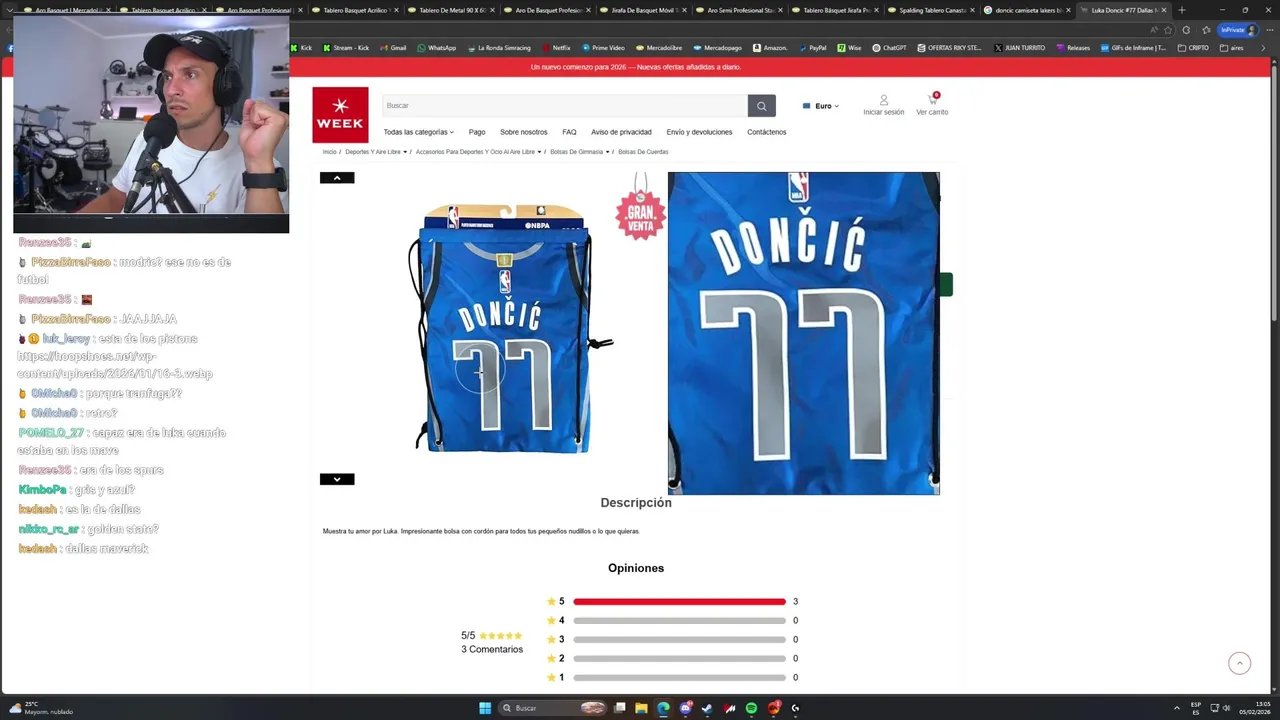The height and width of the screenshot is (720, 1280).
Task: Open the Envío y devoluciones menu item
Action: (x=699, y=132)
